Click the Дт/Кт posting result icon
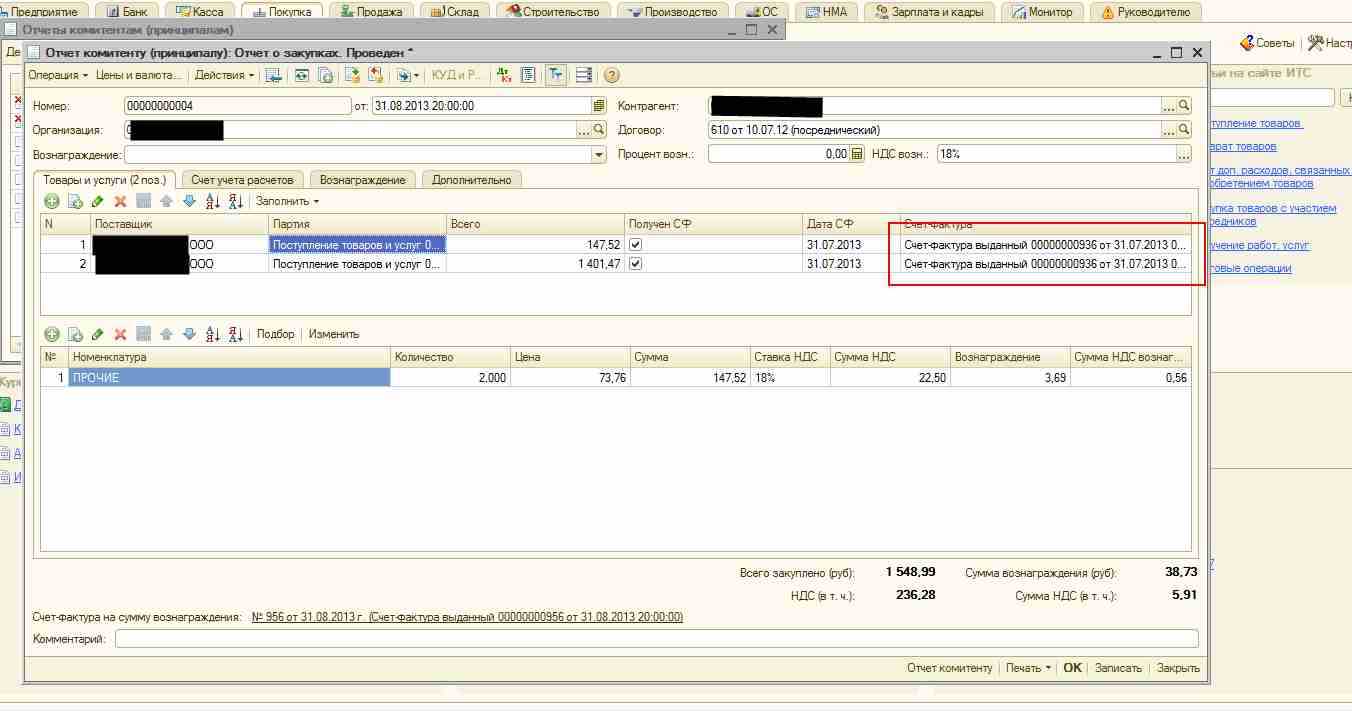1352x711 pixels. pyautogui.click(x=504, y=75)
